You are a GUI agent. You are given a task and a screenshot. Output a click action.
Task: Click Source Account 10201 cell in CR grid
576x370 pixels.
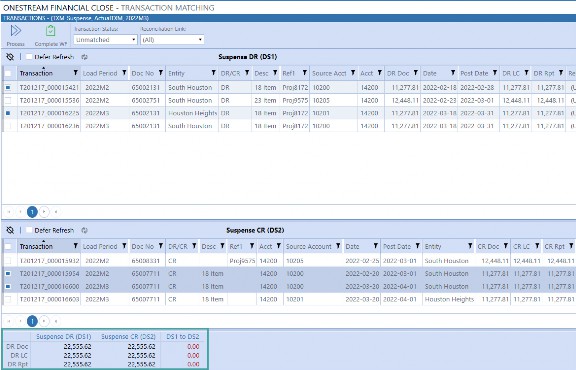pyautogui.click(x=295, y=299)
